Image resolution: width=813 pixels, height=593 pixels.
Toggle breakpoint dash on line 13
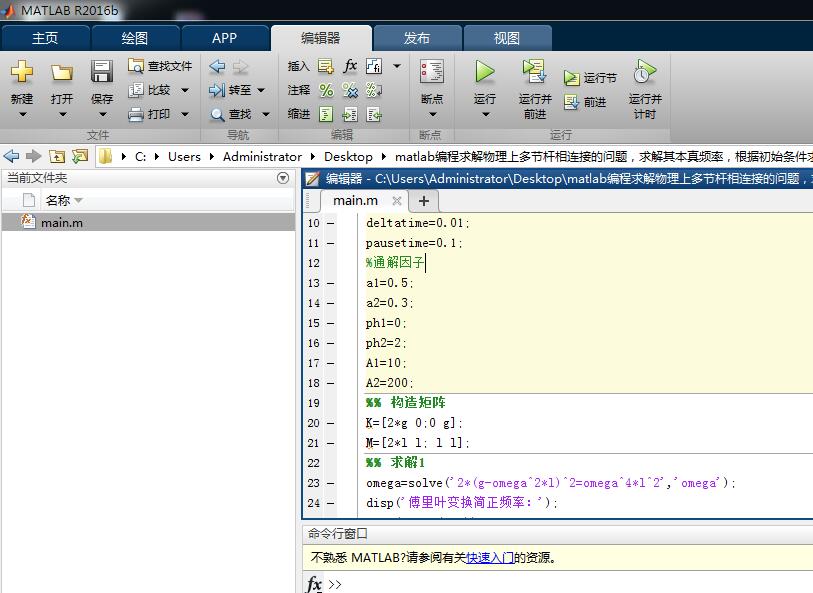(330, 284)
